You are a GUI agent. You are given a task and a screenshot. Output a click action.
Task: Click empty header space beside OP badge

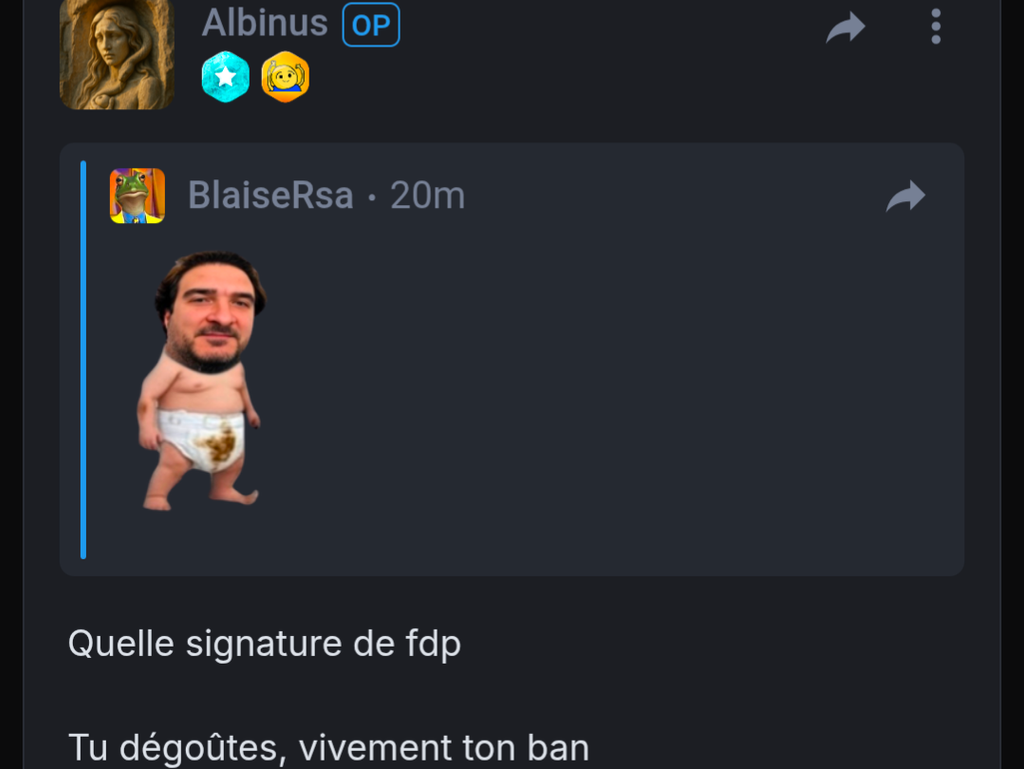[607, 26]
